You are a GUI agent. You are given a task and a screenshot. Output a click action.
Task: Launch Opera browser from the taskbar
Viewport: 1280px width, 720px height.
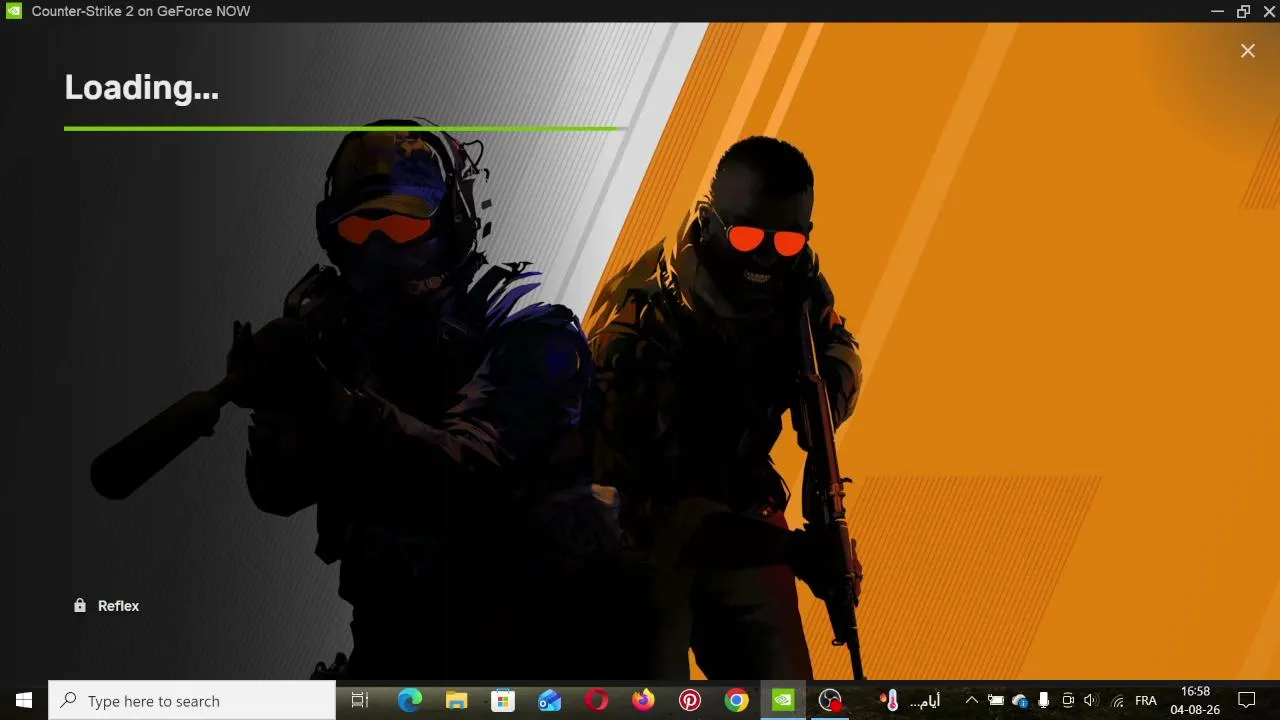pyautogui.click(x=597, y=701)
